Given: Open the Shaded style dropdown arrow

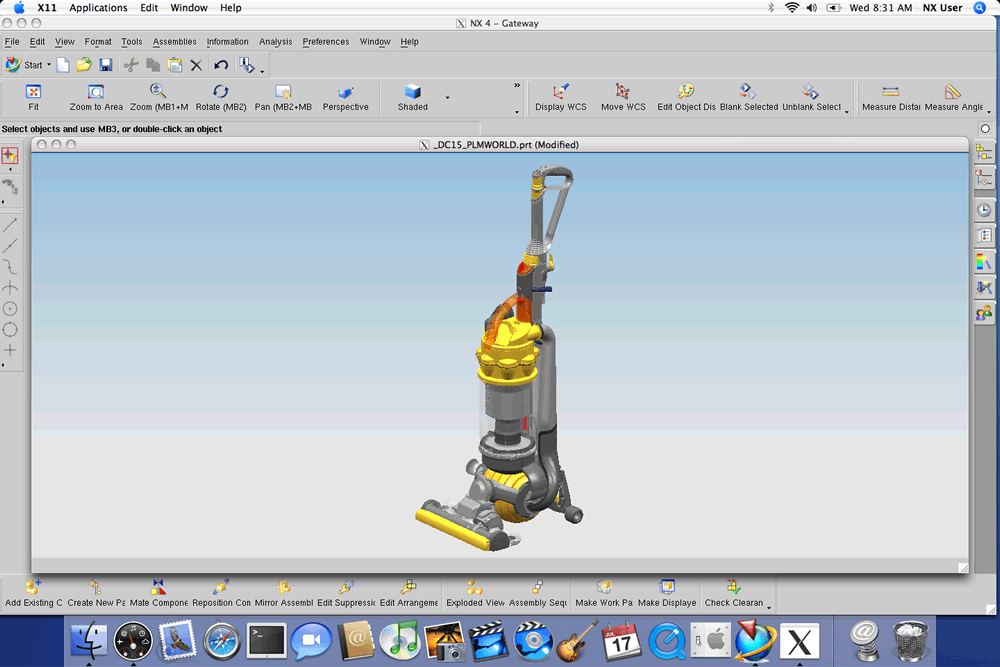Looking at the screenshot, I should click(x=447, y=98).
